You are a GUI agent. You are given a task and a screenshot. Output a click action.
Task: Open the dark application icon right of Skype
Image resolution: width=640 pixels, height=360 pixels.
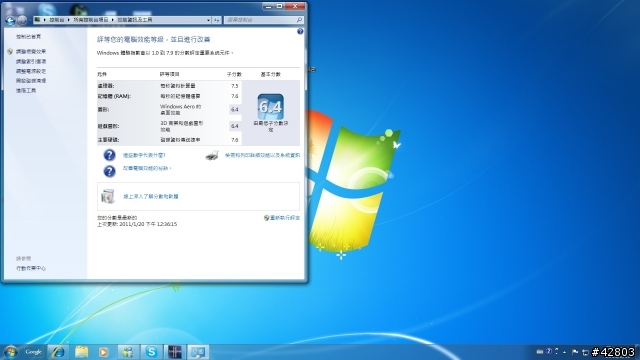coord(175,352)
